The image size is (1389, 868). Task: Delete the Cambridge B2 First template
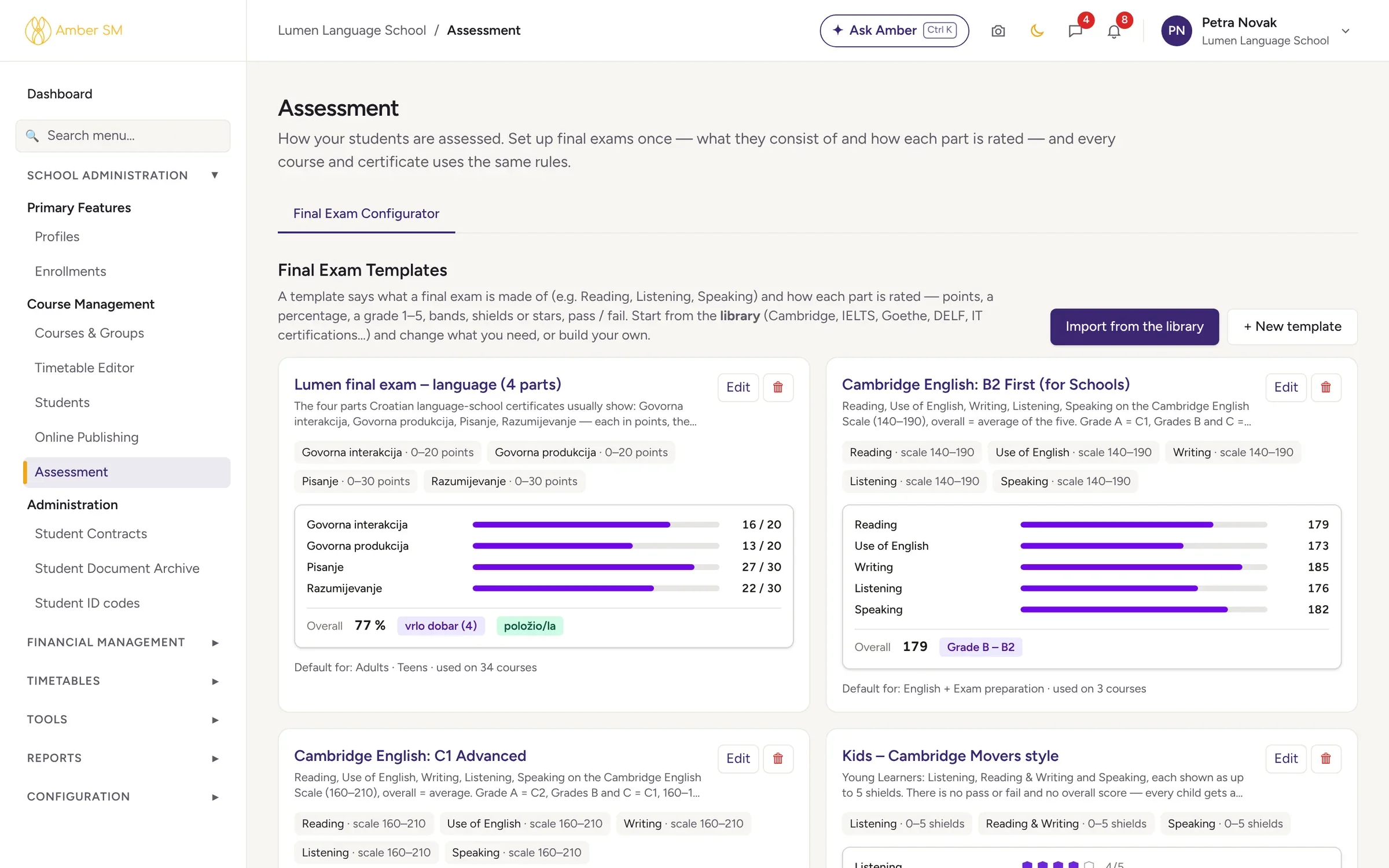click(x=1326, y=387)
